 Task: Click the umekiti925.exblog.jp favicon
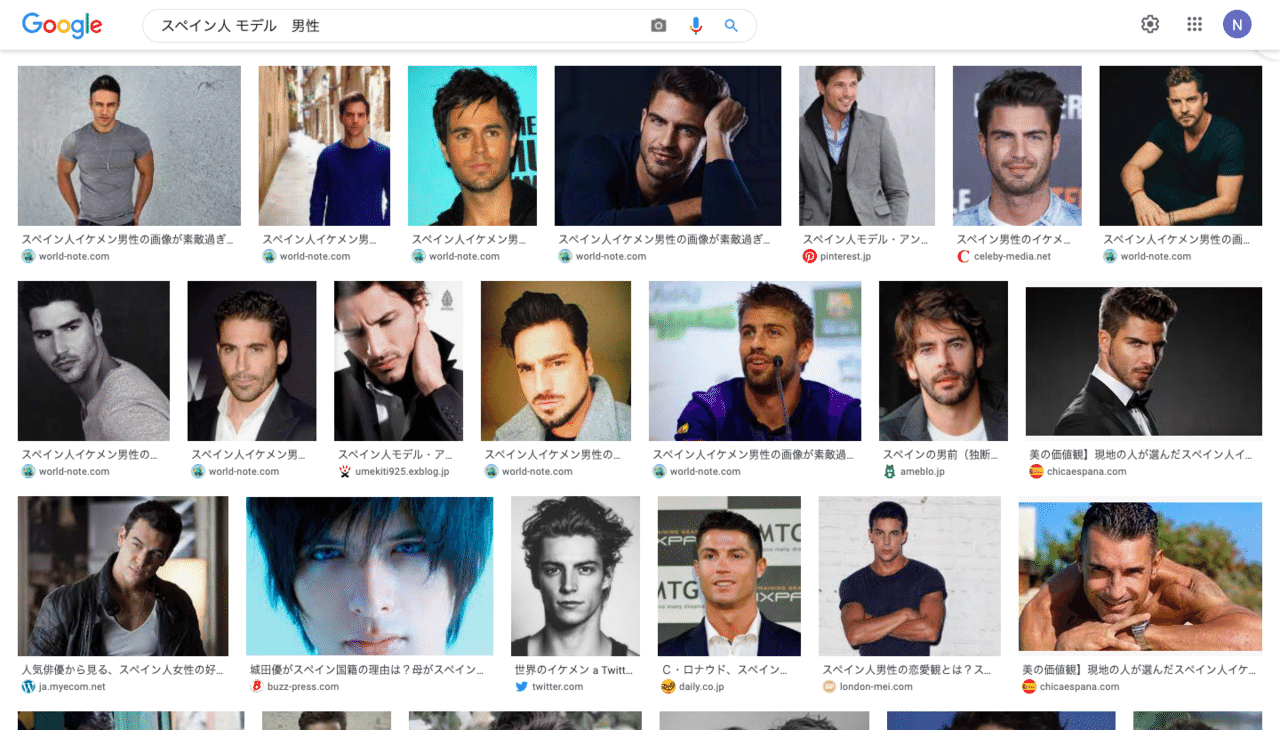[344, 471]
